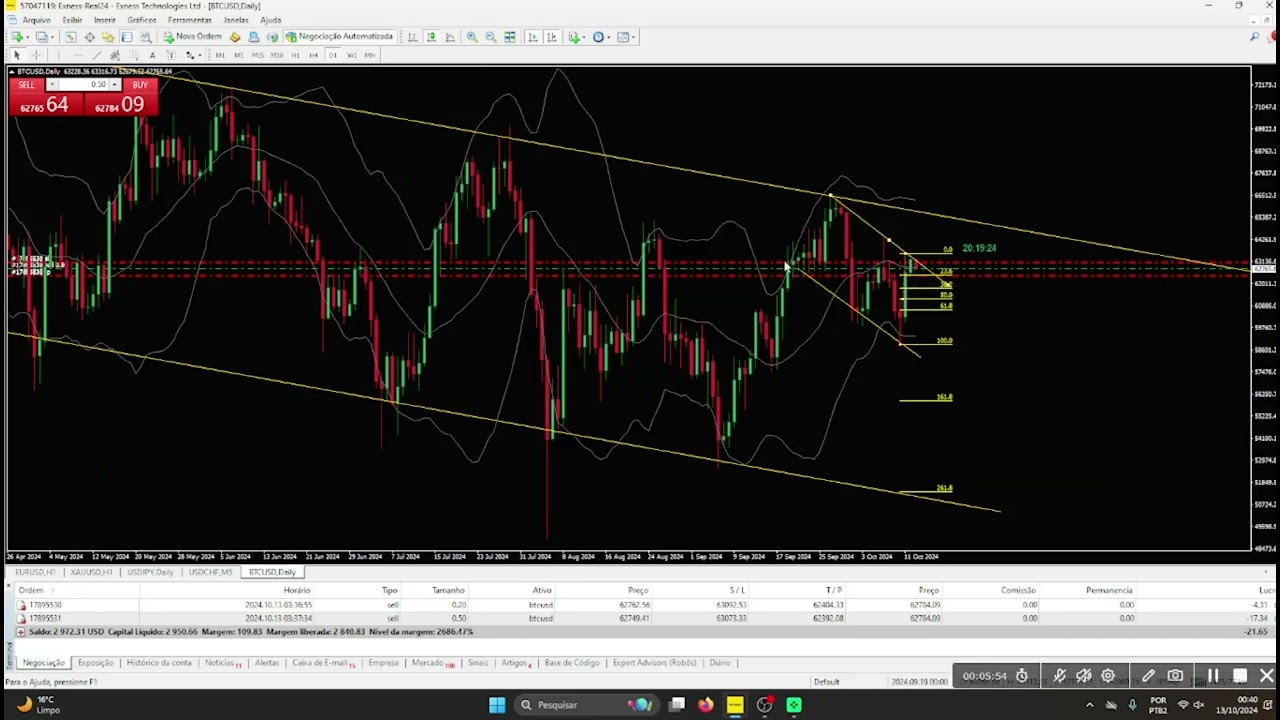Open Firefox from the taskbar
Screen dimensions: 1280x720
tap(706, 705)
